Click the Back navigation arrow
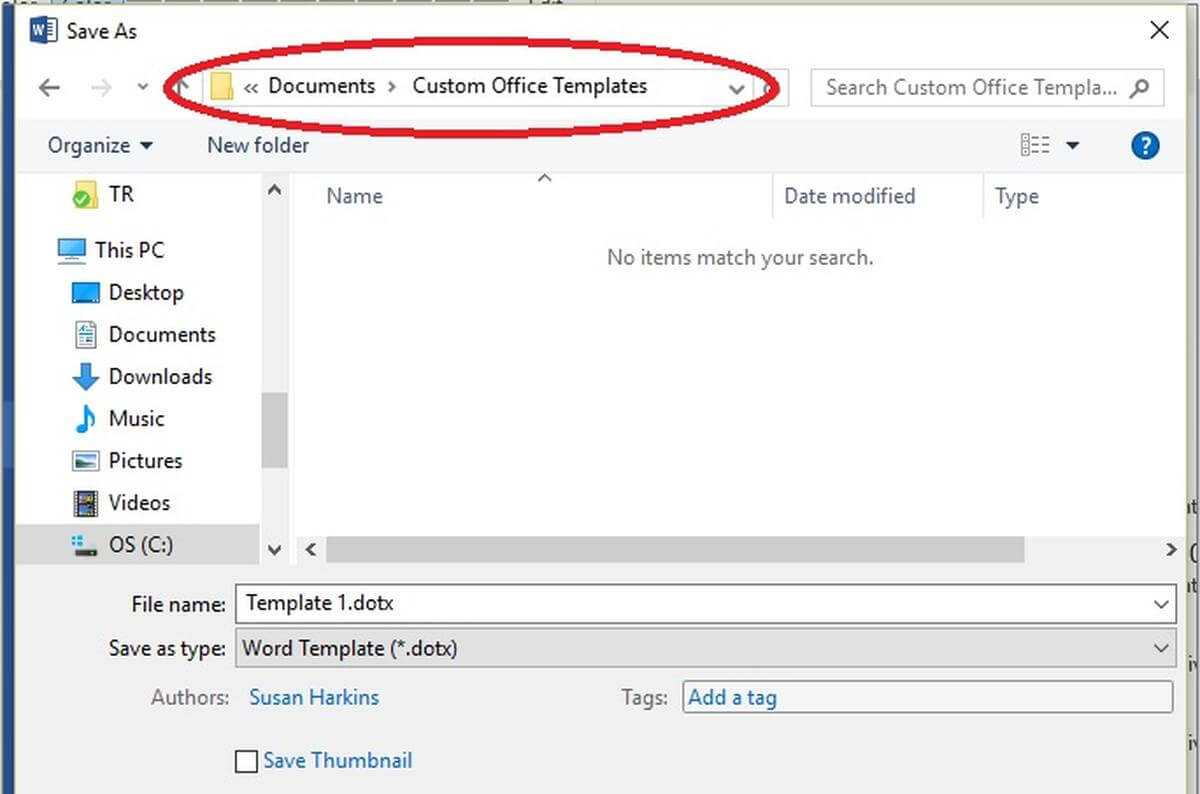This screenshot has height=794, width=1200. (49, 88)
